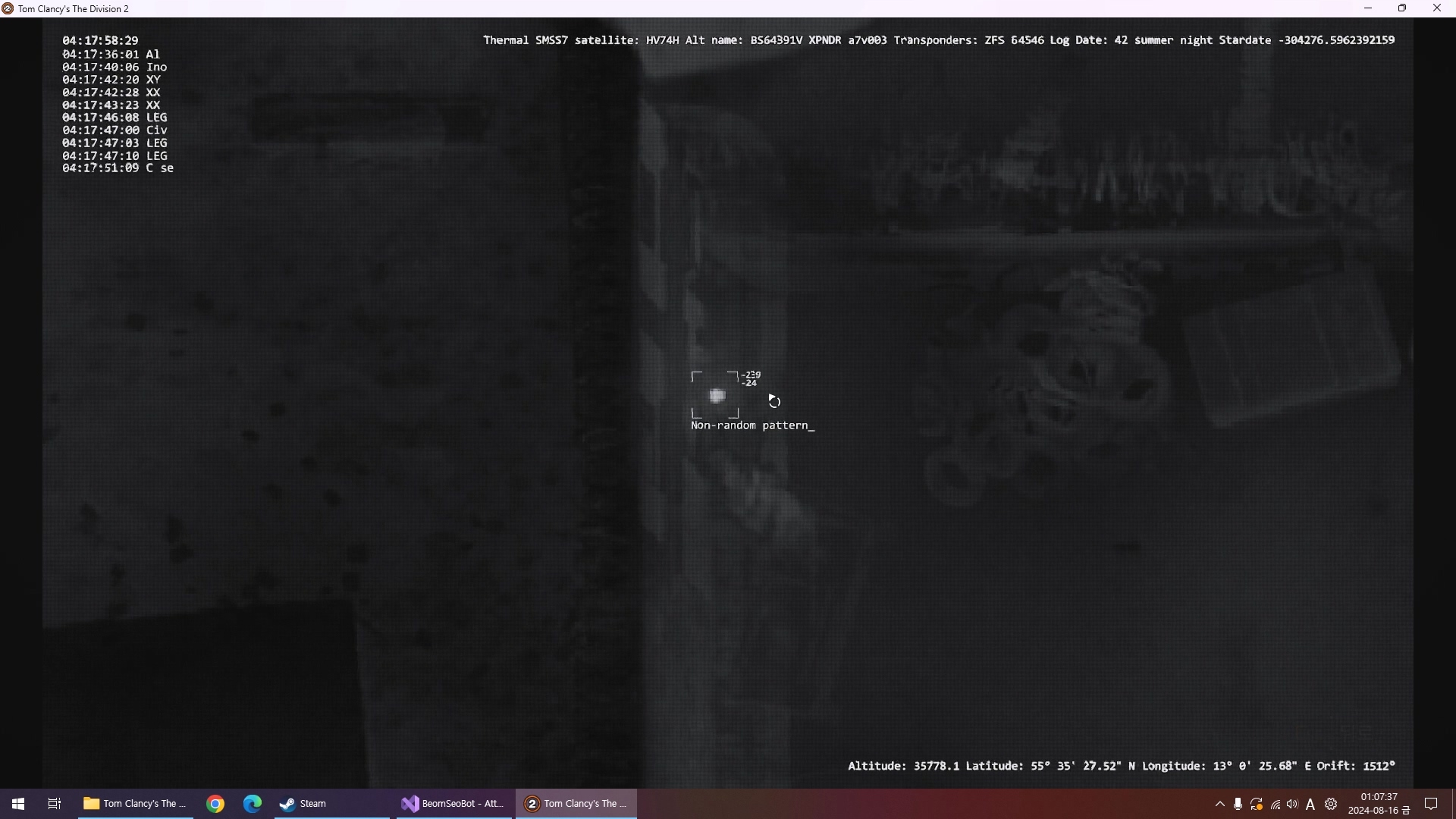Expand hidden system tray icons chevron
The height and width of the screenshot is (819, 1456).
click(1219, 804)
